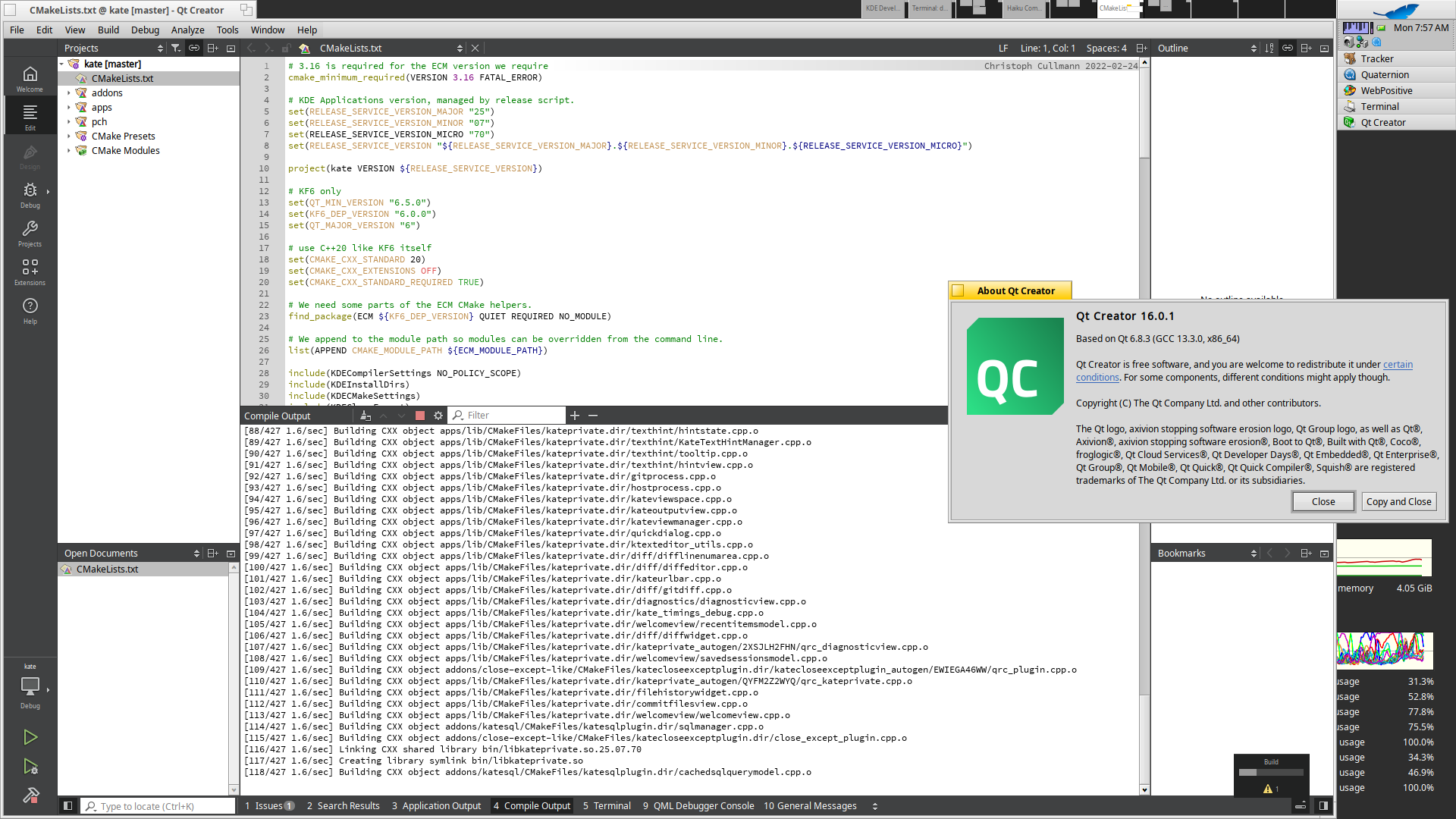Viewport: 1456px width, 819px height.
Task: Toggle the right sidebar visibility
Action: 1323,806
